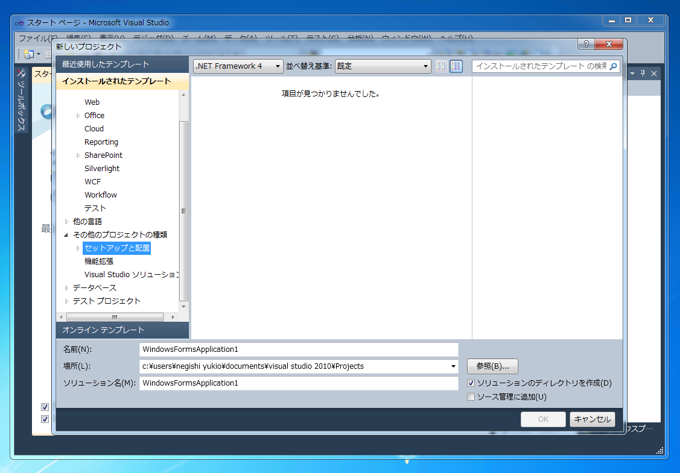Select the 'セットアップと配置' tree item
The height and width of the screenshot is (473, 680).
117,248
